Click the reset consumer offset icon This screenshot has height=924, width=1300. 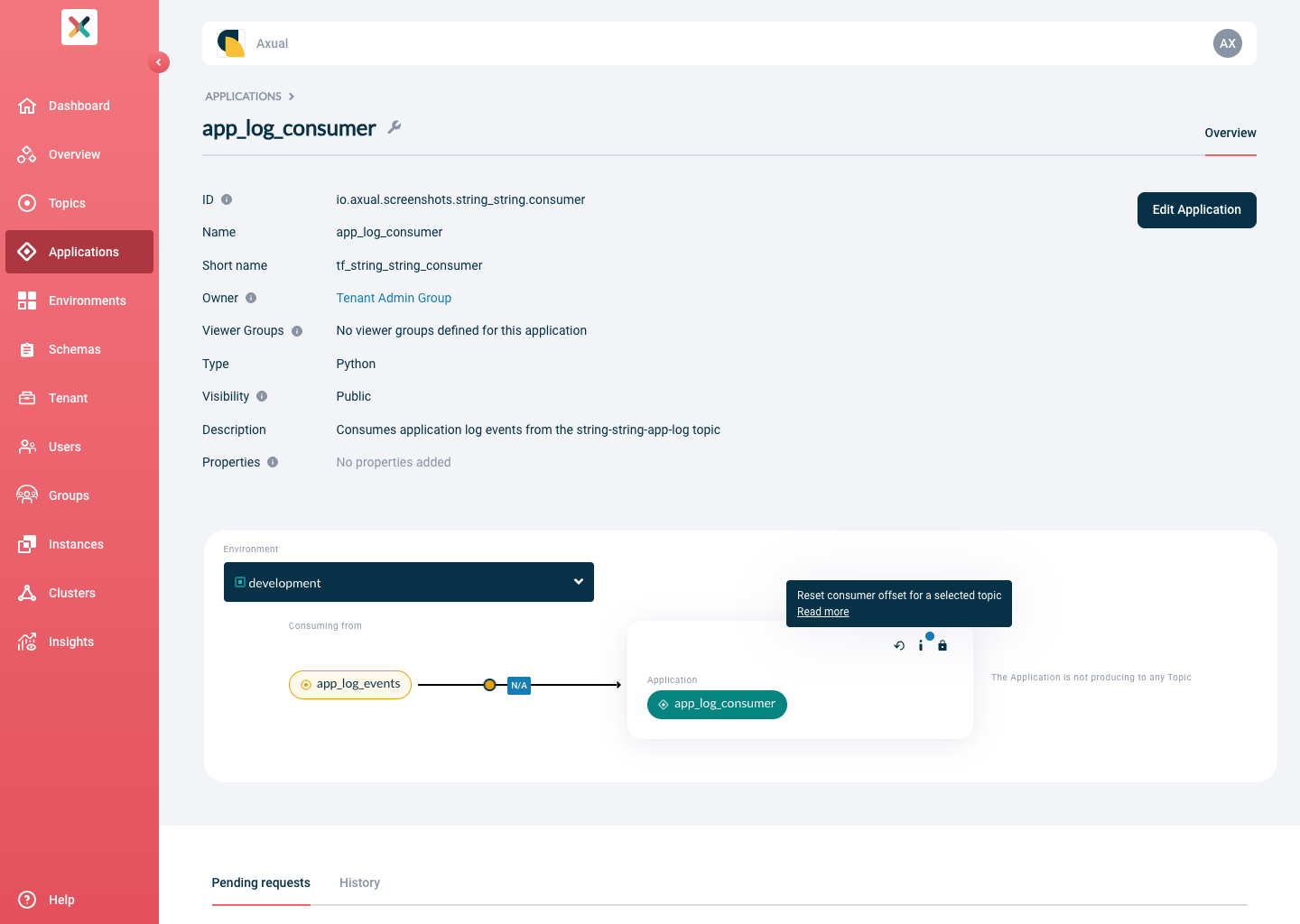[899, 645]
